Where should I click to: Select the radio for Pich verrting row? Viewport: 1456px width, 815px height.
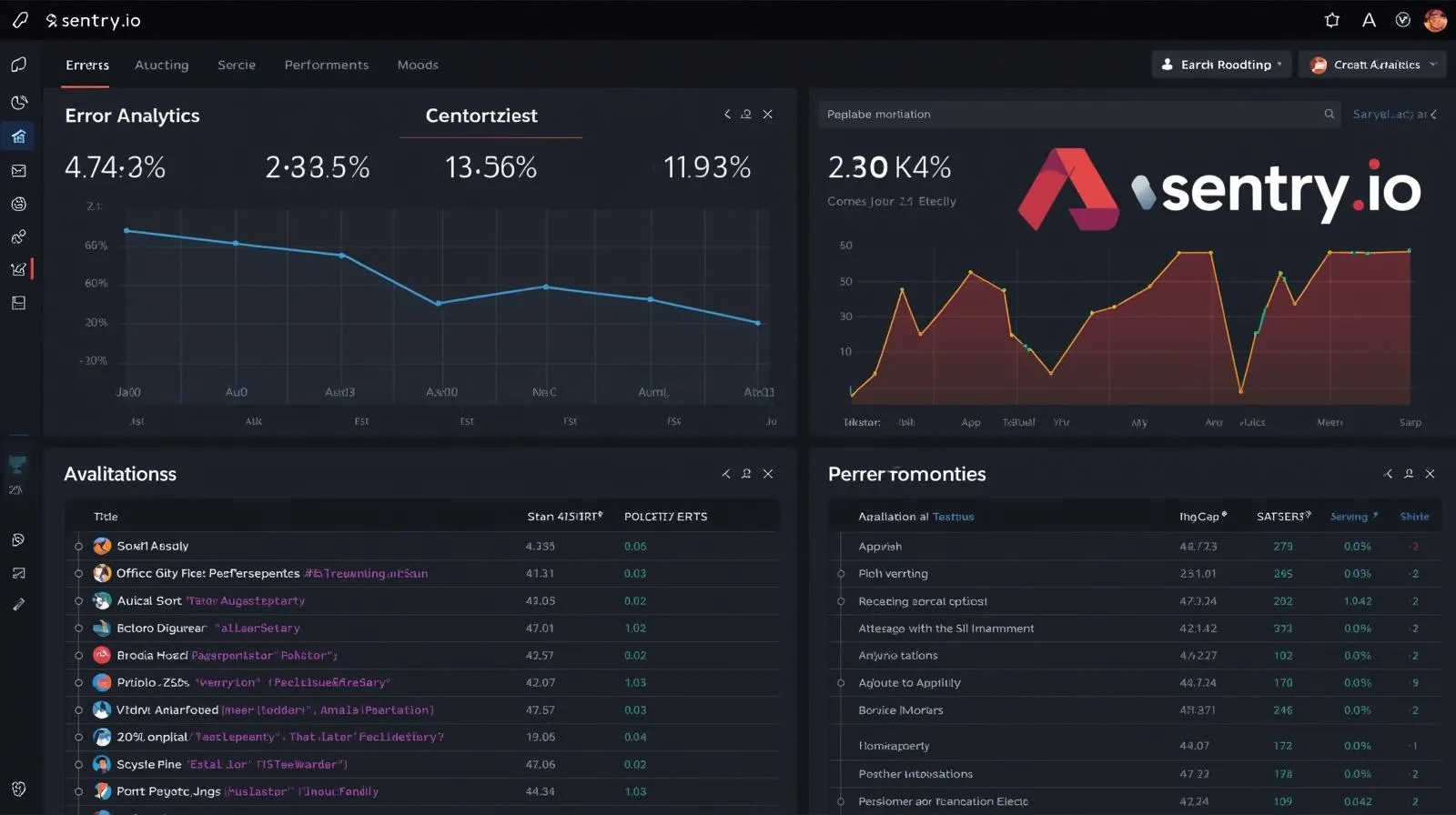coord(841,574)
